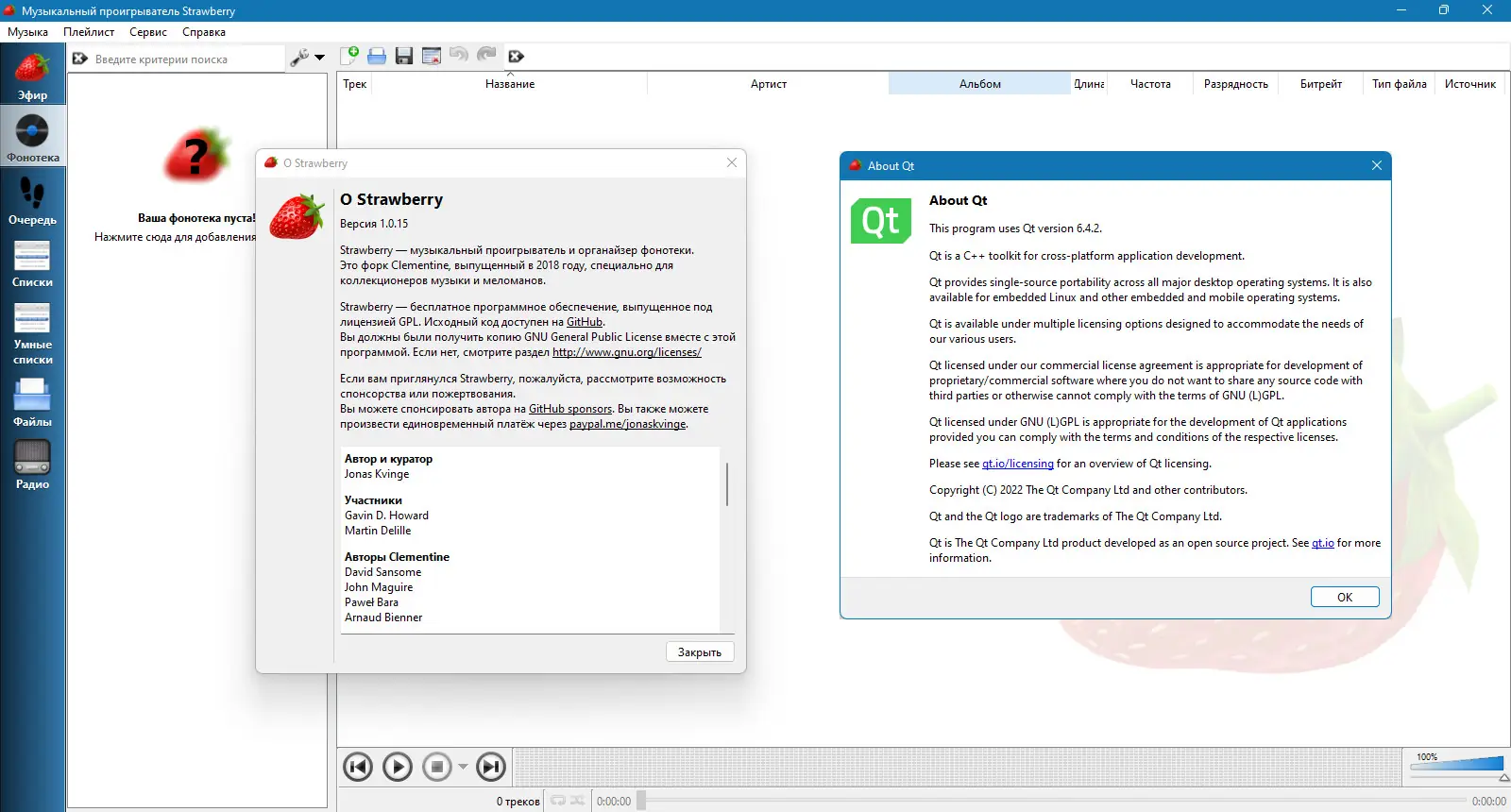Click the redo arrow in playlist toolbar
The image size is (1511, 812).
pos(486,55)
